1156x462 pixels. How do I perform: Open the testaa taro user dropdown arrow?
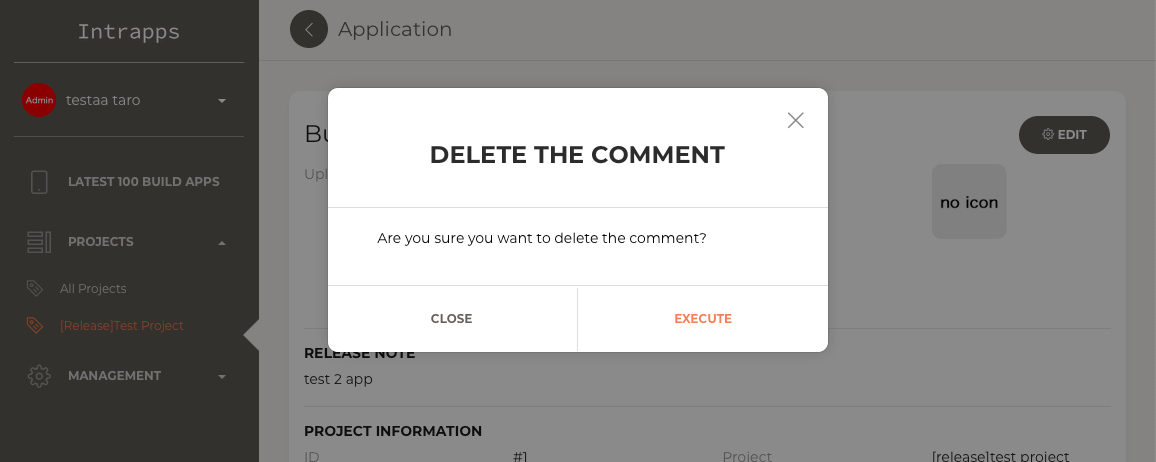[222, 101]
